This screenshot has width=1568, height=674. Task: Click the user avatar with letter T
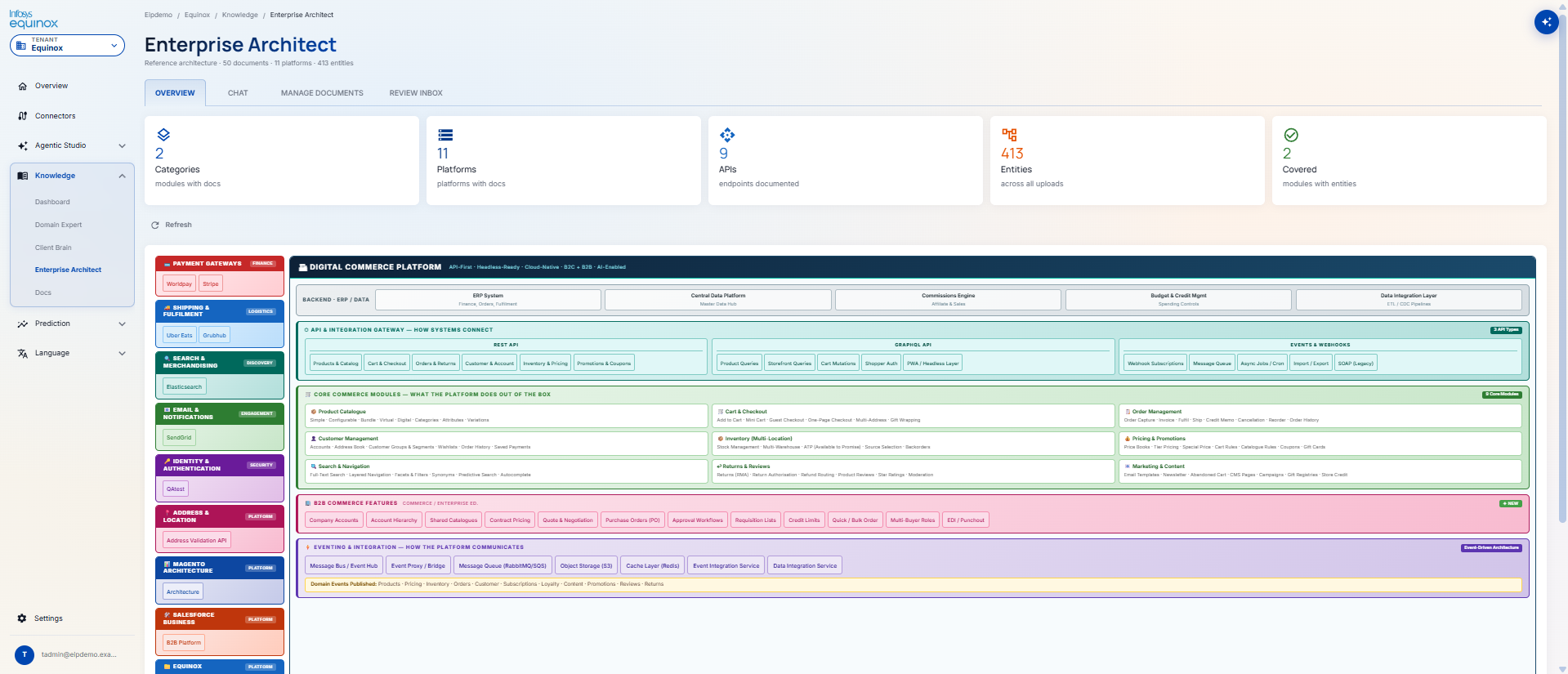(x=25, y=654)
